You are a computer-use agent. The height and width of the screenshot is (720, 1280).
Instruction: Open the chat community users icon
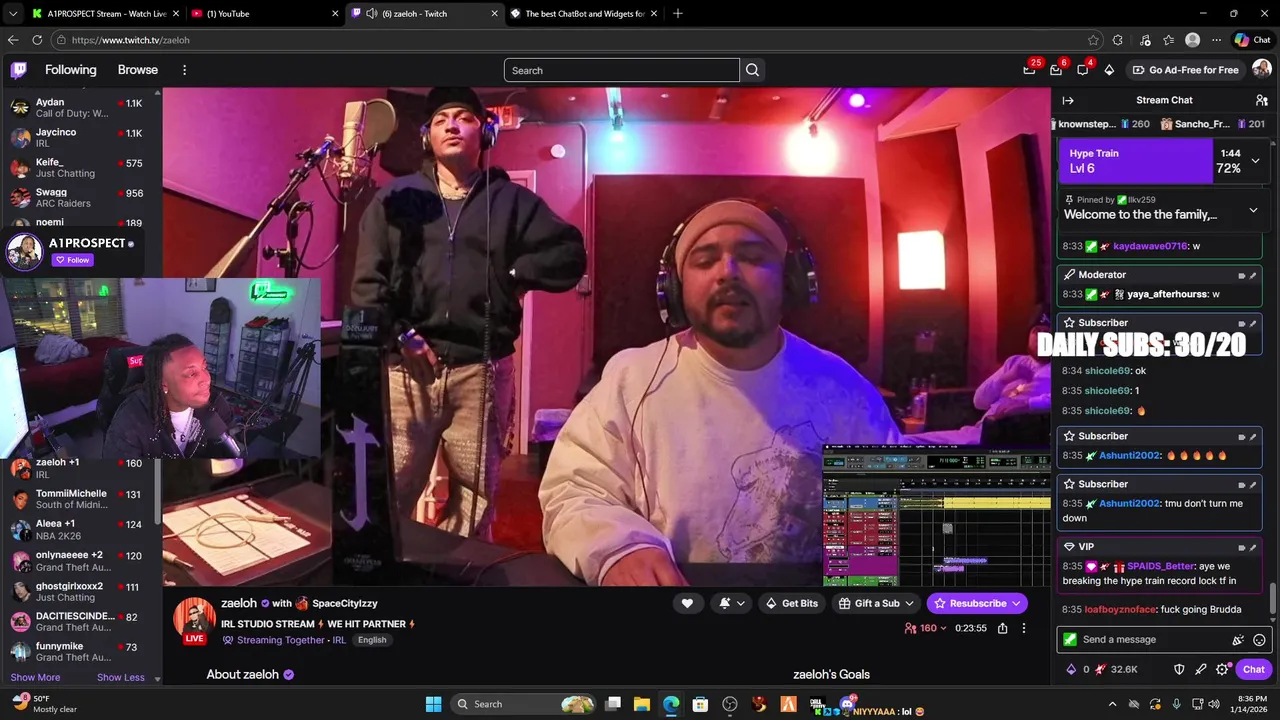1261,100
